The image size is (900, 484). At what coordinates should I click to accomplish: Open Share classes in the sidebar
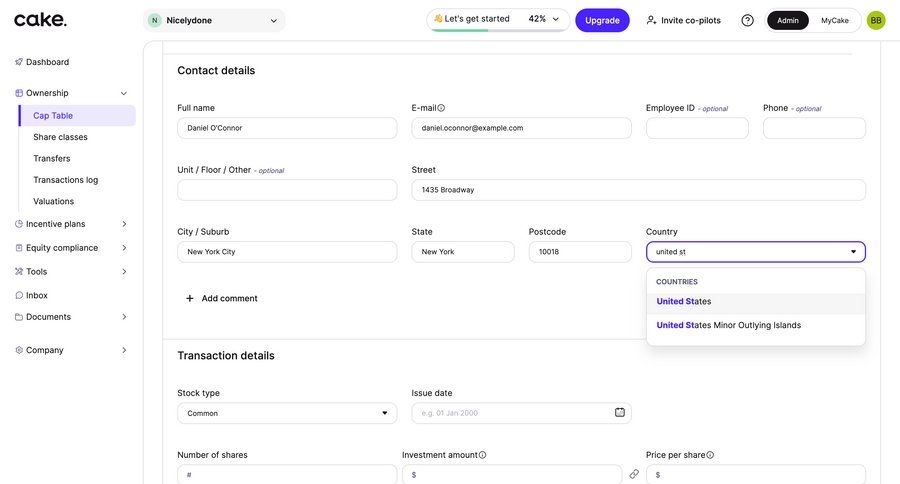(60, 137)
